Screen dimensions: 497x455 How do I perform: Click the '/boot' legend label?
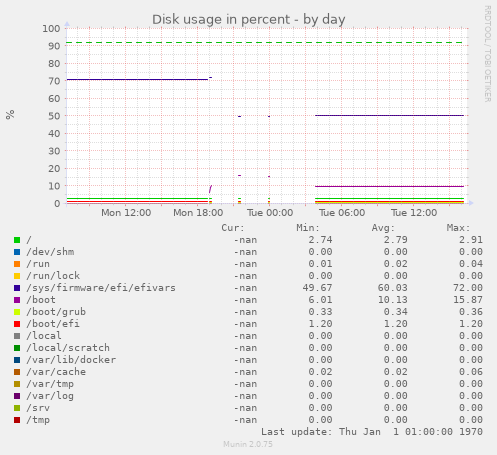(41, 300)
